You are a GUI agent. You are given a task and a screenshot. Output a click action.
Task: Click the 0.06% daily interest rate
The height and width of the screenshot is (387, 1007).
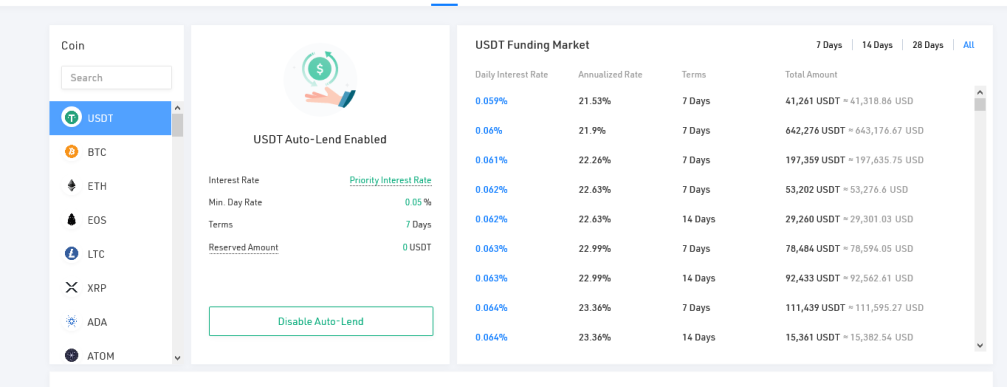pos(489,130)
